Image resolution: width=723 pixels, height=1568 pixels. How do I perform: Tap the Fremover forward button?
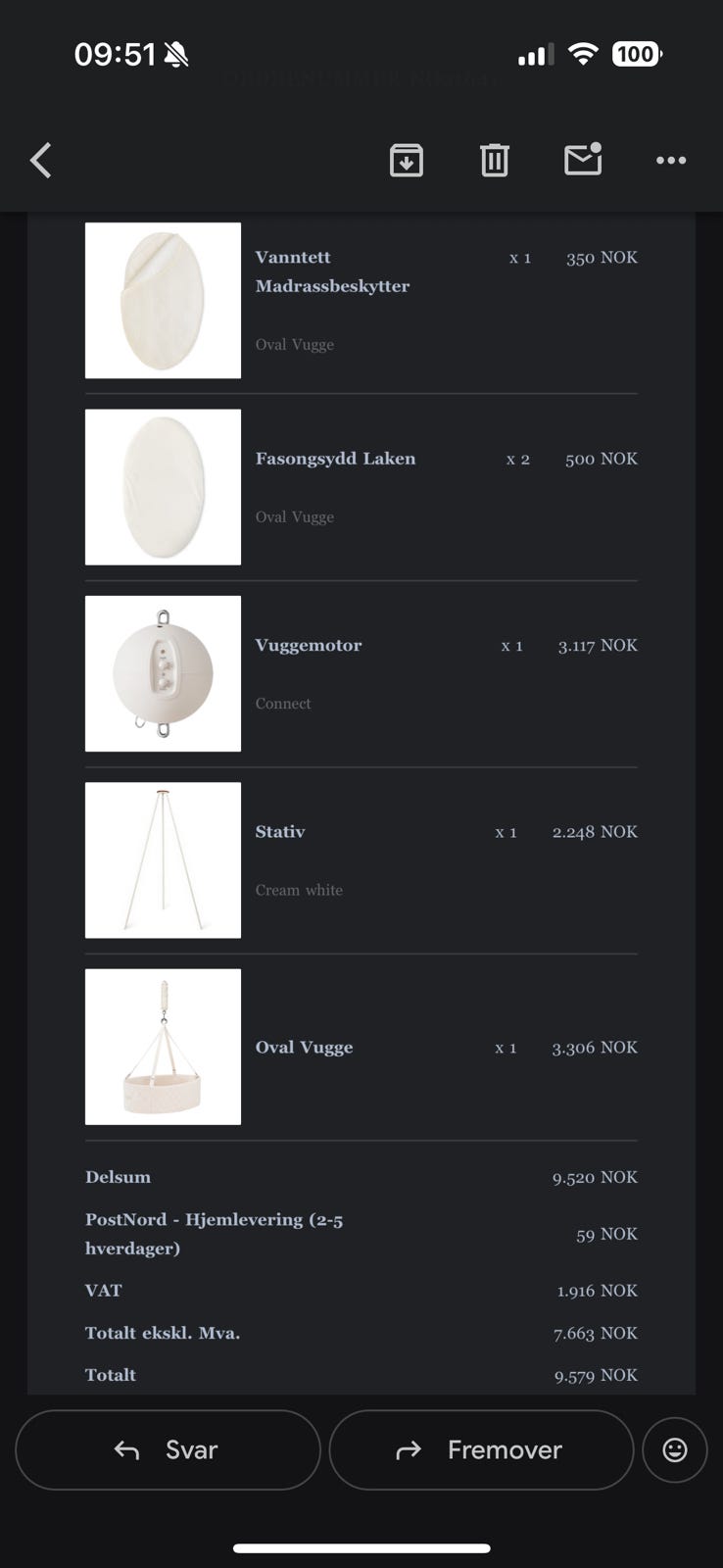pos(481,1449)
